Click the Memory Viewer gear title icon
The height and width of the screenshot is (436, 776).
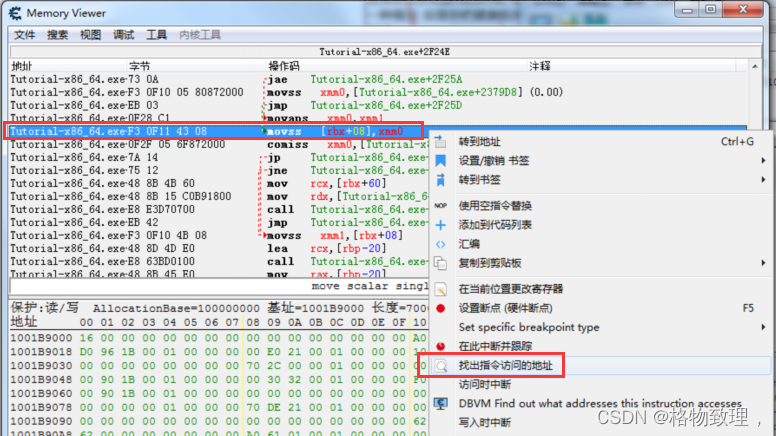(15, 13)
